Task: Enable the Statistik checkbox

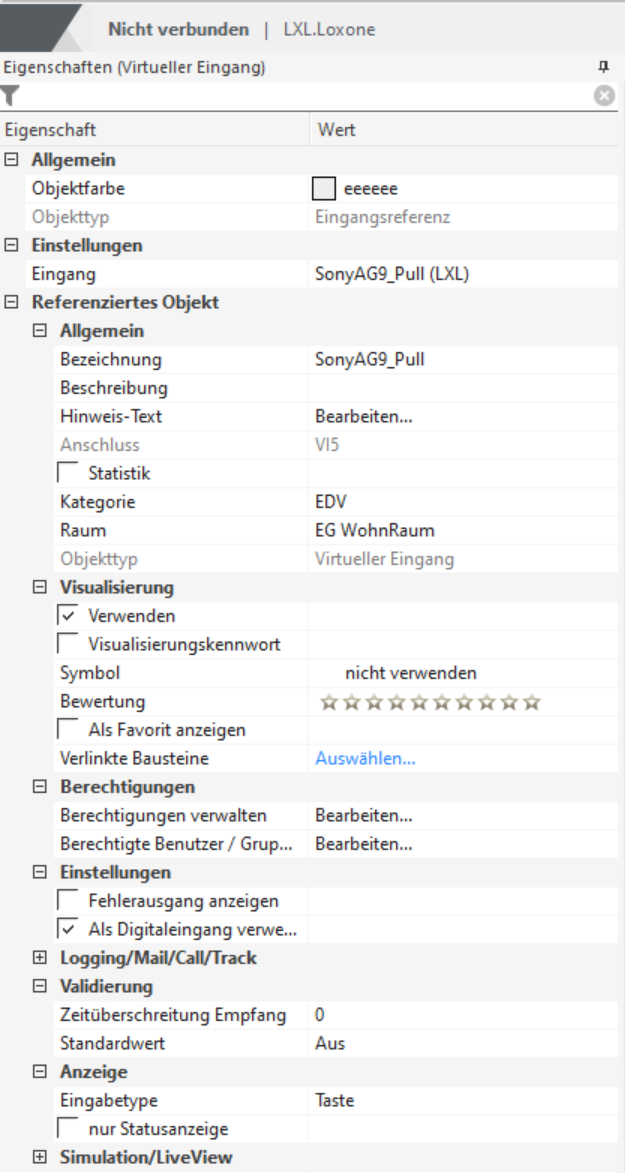Action: pyautogui.click(x=69, y=473)
